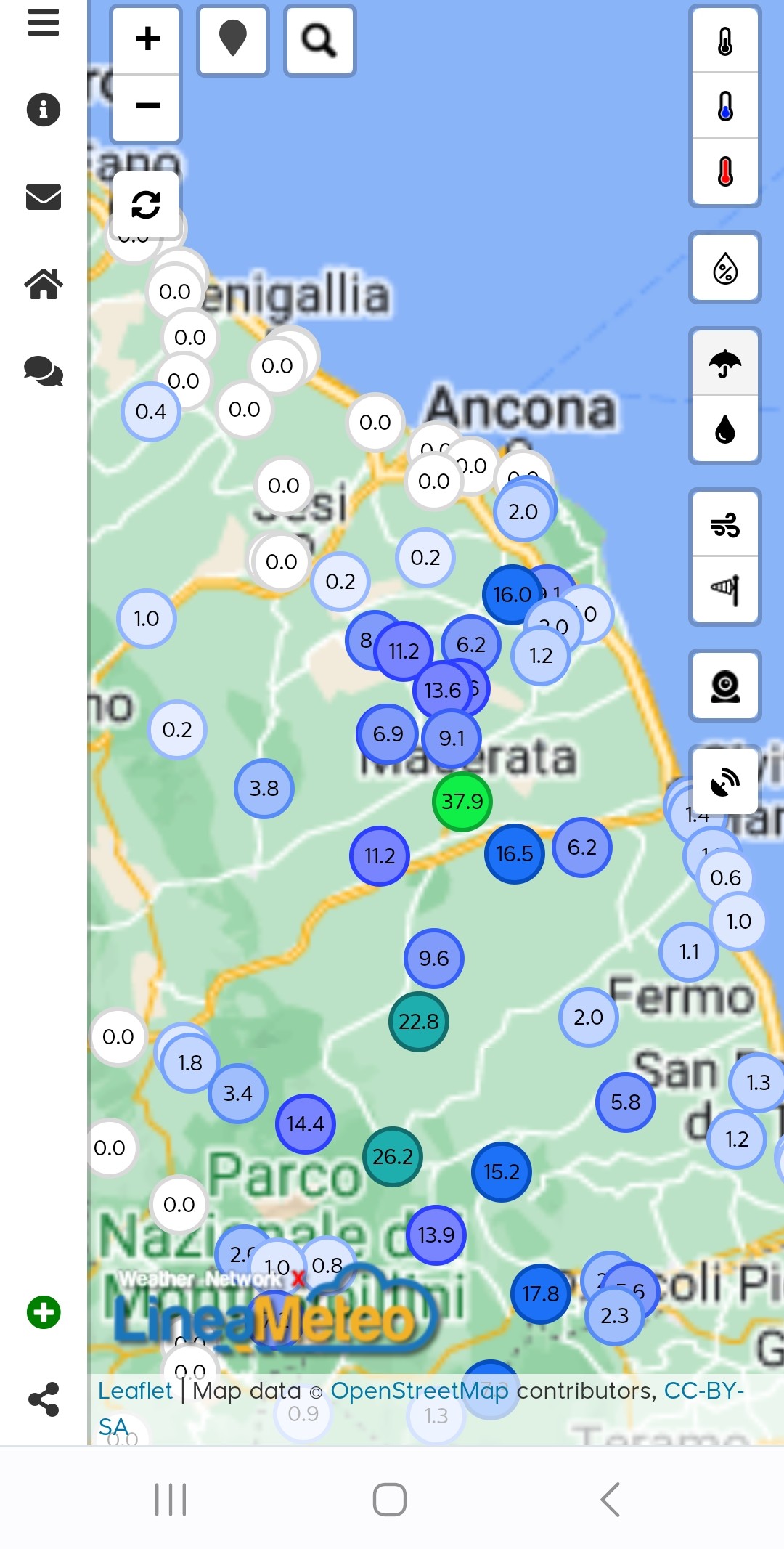Go to the home icon
Viewport: 784px width, 1549px height.
[x=44, y=284]
